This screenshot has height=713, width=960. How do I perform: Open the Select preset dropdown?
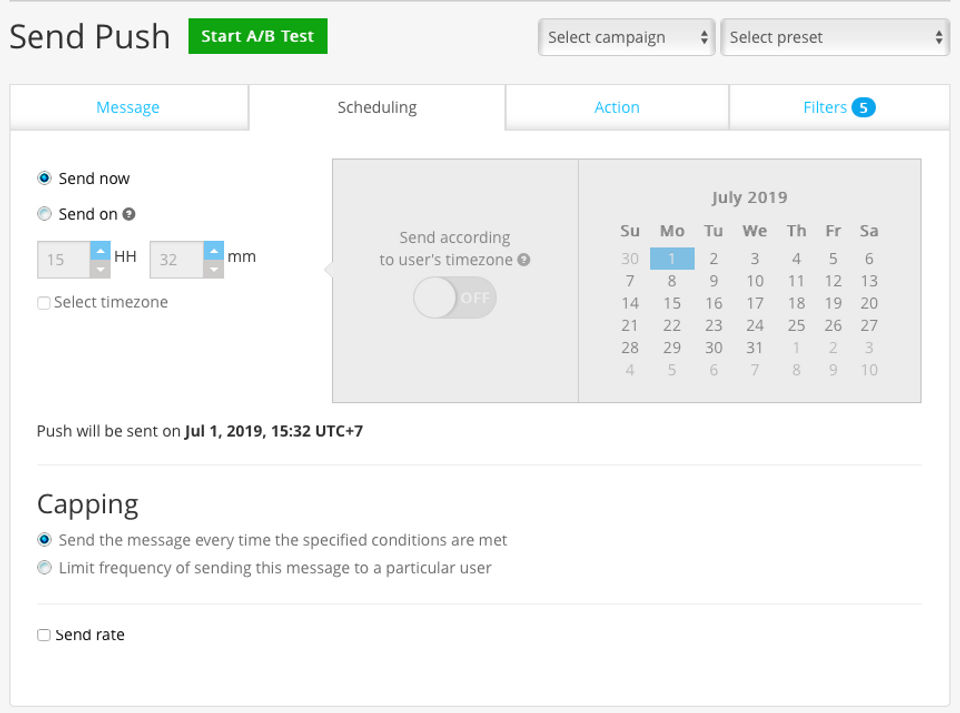834,38
